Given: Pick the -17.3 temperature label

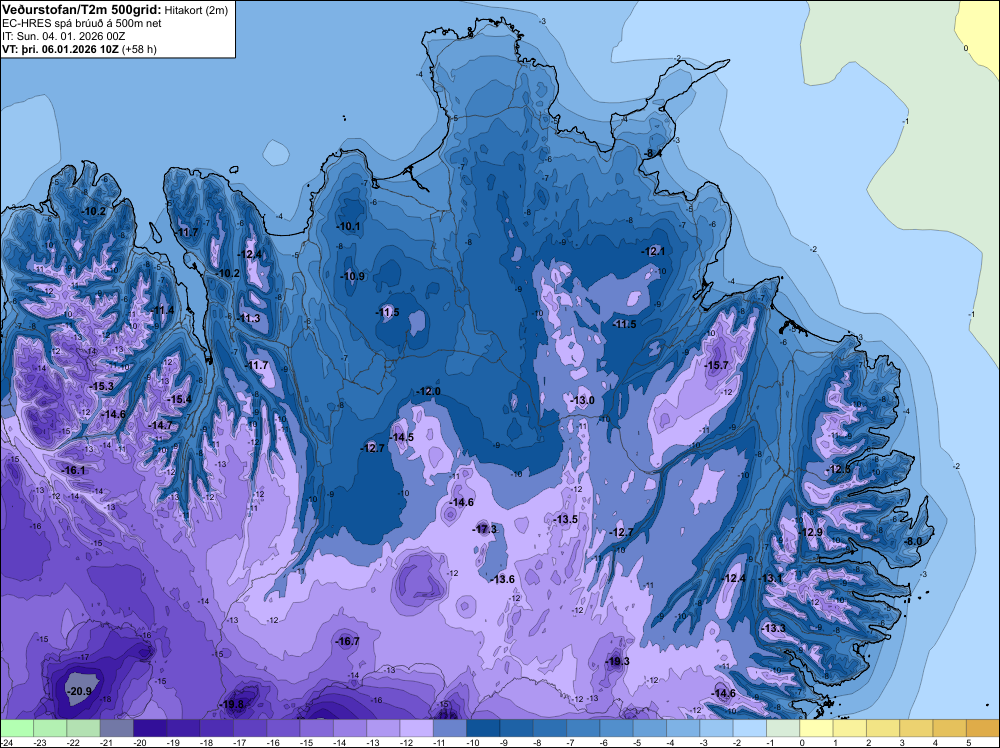Looking at the screenshot, I should click(485, 529).
